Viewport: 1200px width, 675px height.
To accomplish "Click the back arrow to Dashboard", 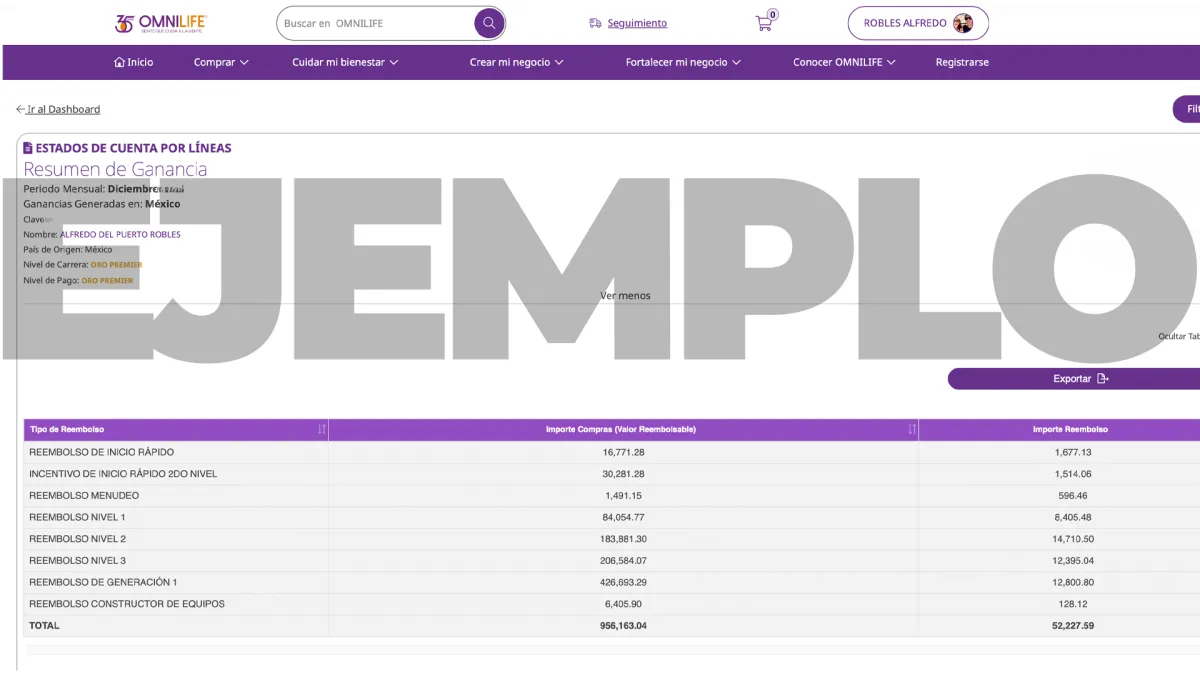I will (20, 109).
